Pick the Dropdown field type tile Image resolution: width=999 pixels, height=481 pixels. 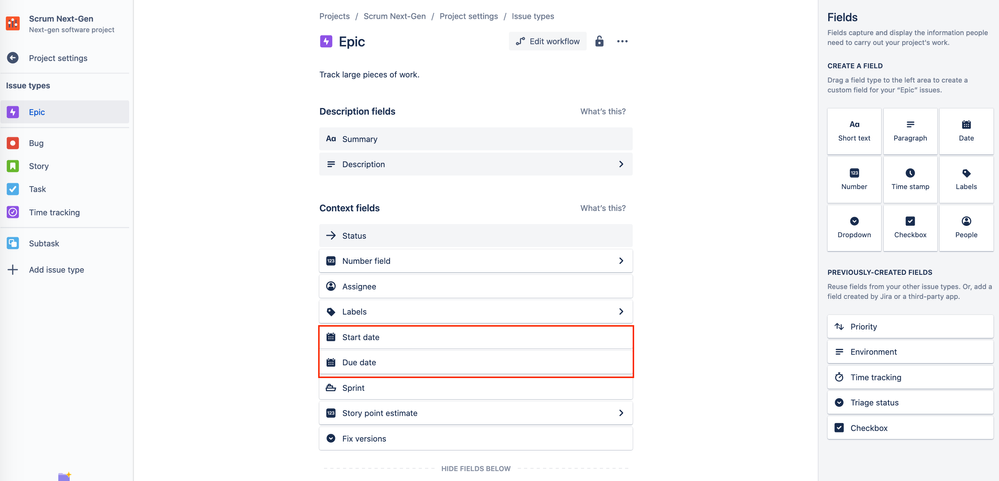tap(854, 228)
